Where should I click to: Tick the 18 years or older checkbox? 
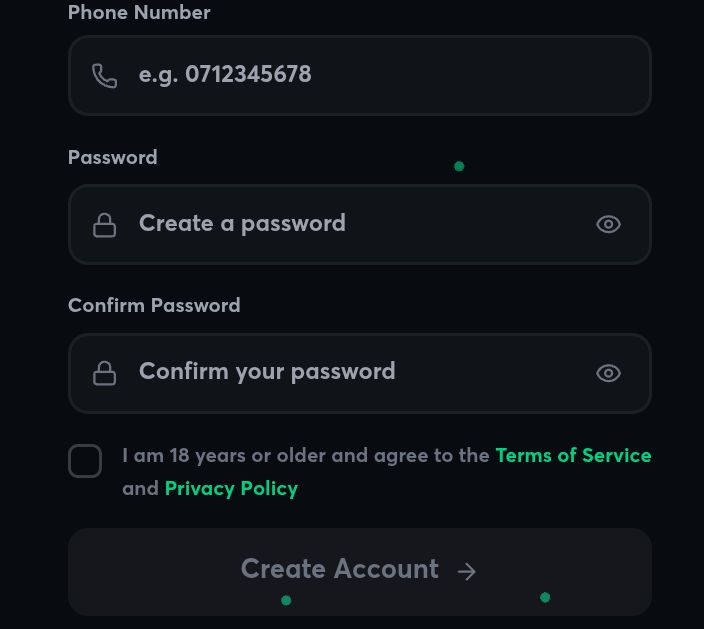pos(85,461)
